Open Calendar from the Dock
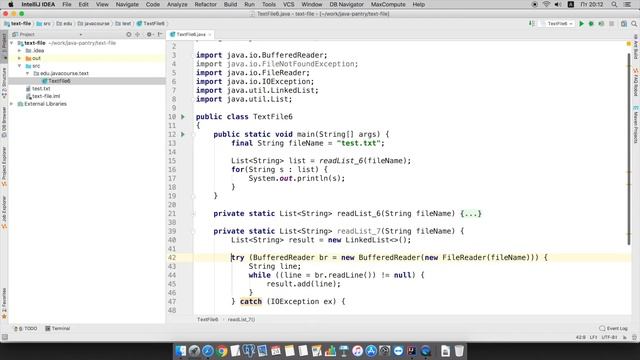This screenshot has width=640, height=360. [276, 351]
